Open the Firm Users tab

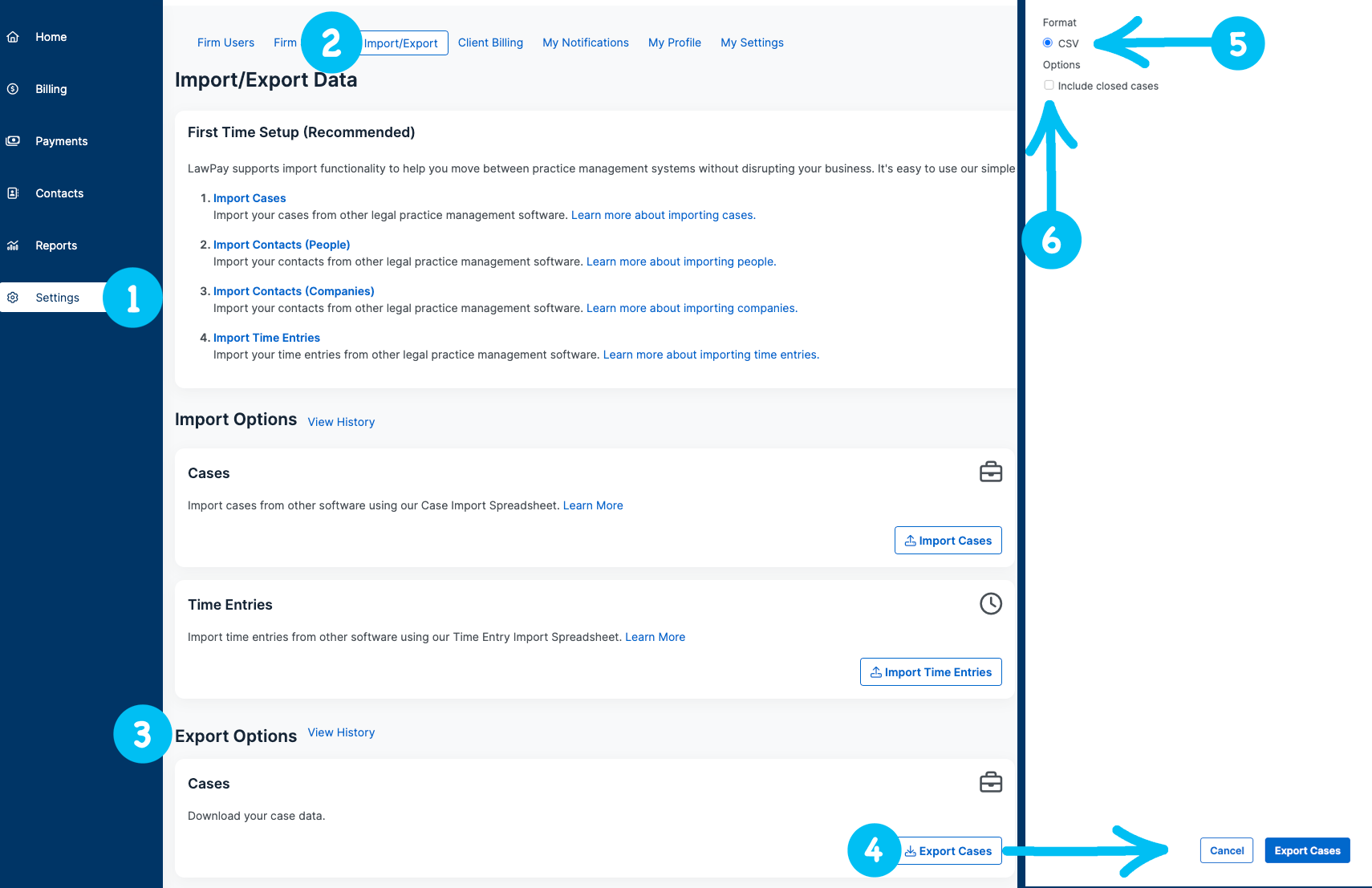(225, 43)
